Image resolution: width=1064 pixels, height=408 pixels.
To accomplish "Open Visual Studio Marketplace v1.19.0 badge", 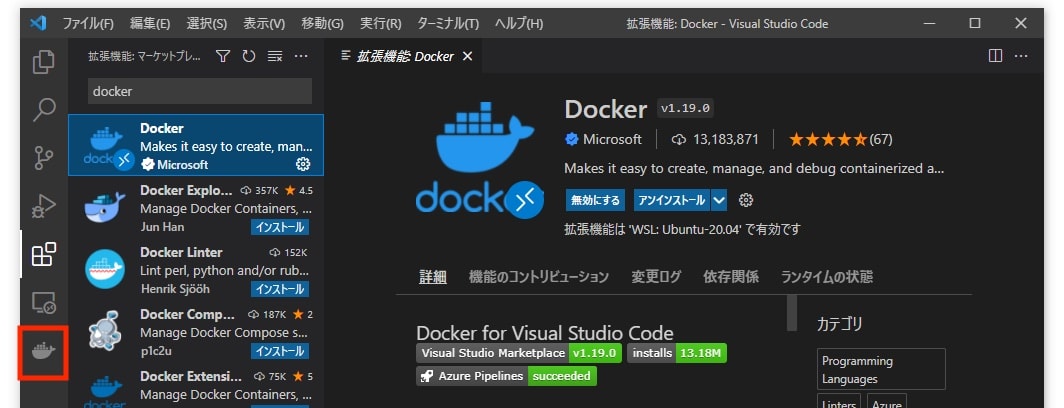I will (519, 353).
